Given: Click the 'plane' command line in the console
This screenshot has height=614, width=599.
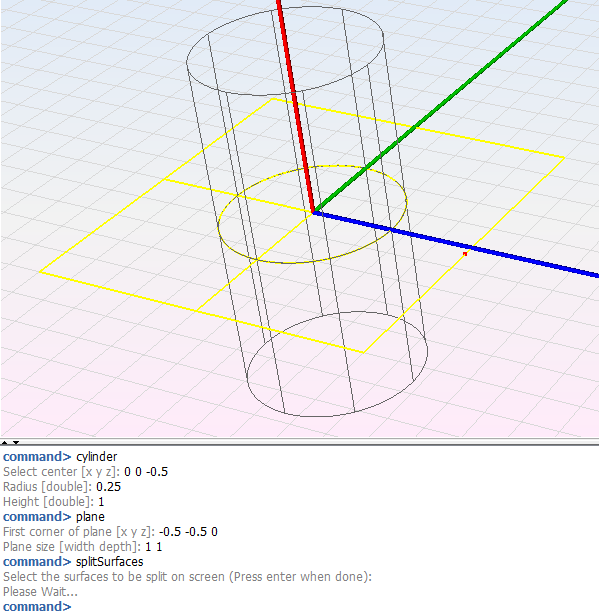Looking at the screenshot, I should pyautogui.click(x=54, y=516).
